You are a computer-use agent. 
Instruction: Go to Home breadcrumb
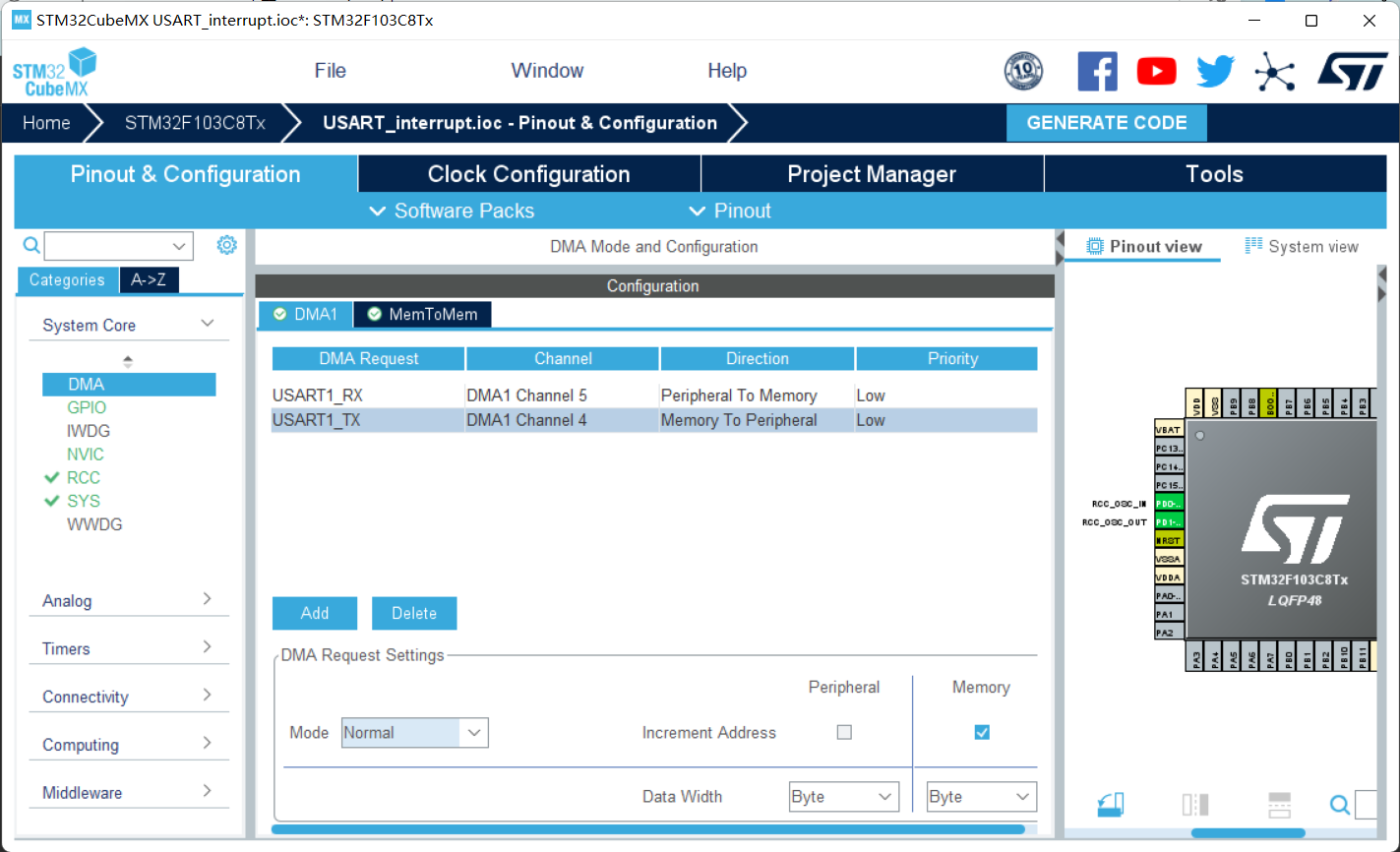46,123
